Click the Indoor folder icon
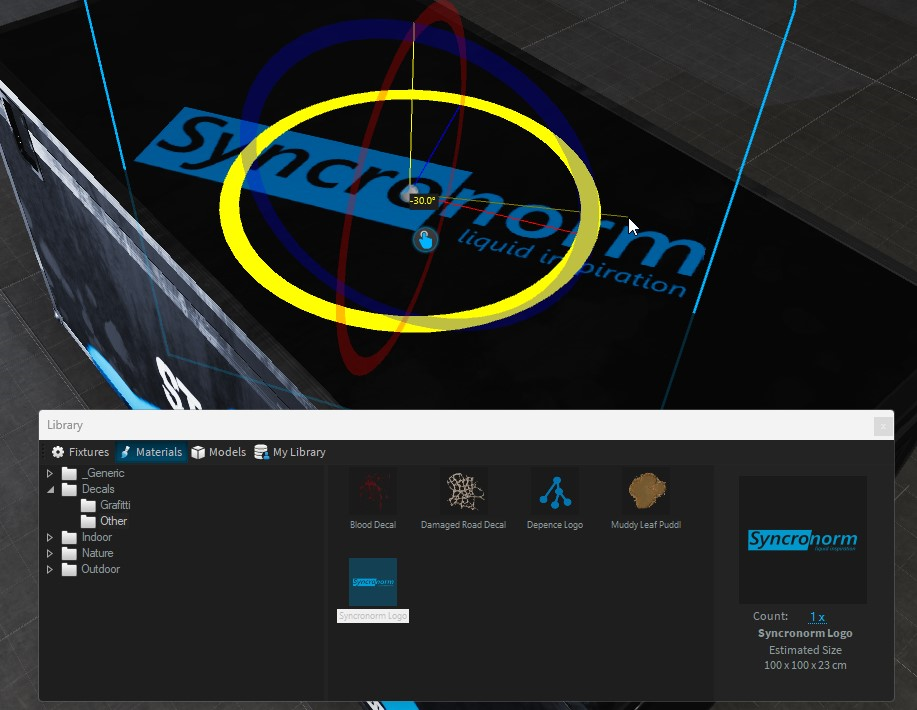Image resolution: width=917 pixels, height=710 pixels. (69, 537)
